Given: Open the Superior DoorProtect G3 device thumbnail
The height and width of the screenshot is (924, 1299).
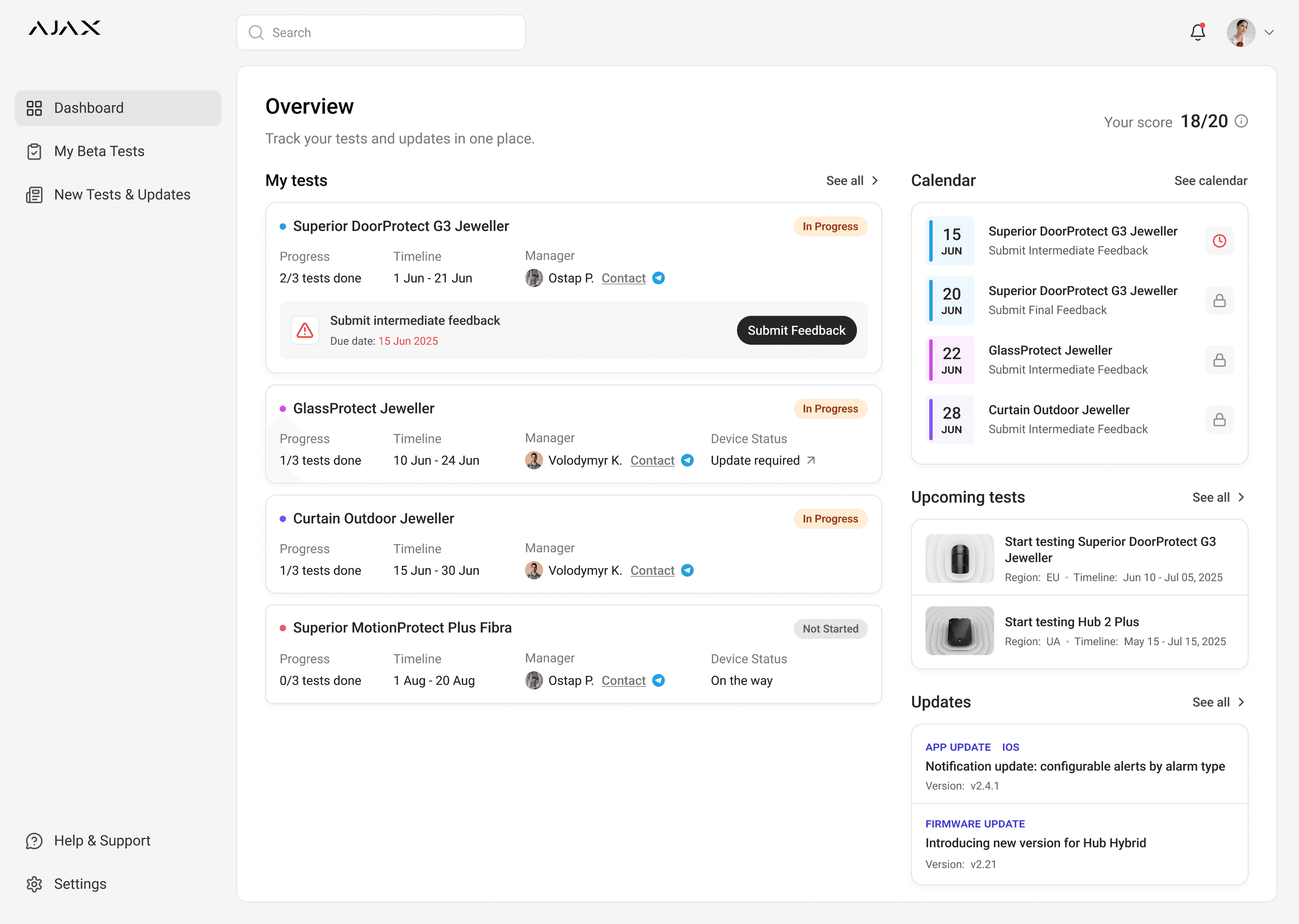Looking at the screenshot, I should (x=959, y=559).
